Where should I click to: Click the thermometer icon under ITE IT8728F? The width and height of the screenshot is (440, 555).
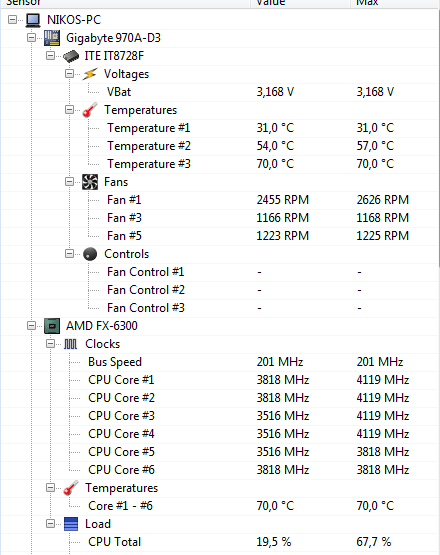(x=90, y=110)
